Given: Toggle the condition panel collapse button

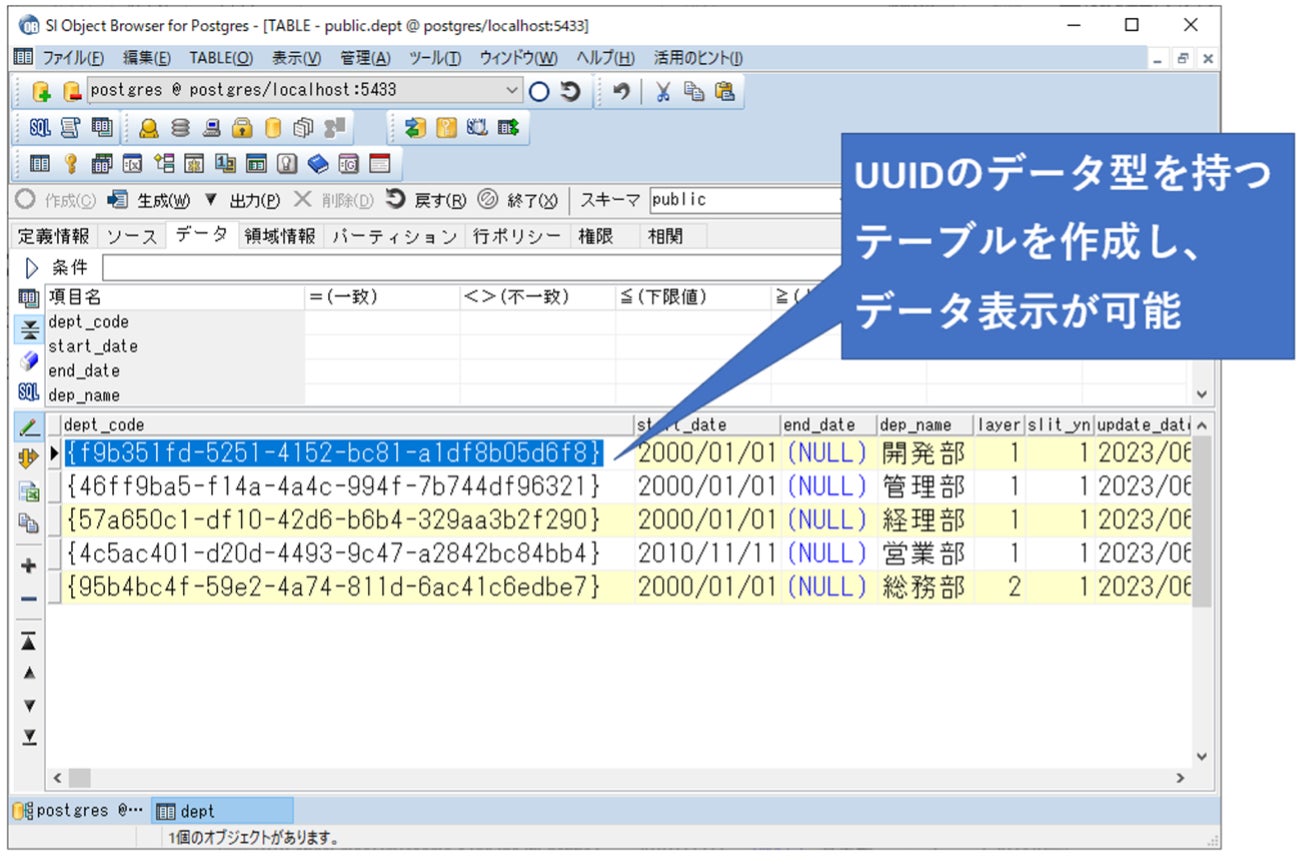Looking at the screenshot, I should click(30, 329).
